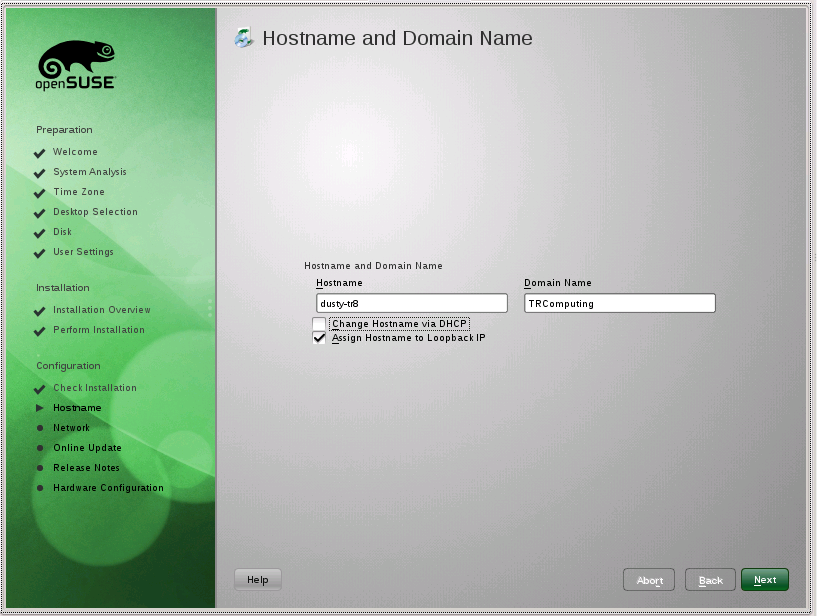The height and width of the screenshot is (616, 817).
Task: Click the Installation section heading
Action: pos(63,288)
